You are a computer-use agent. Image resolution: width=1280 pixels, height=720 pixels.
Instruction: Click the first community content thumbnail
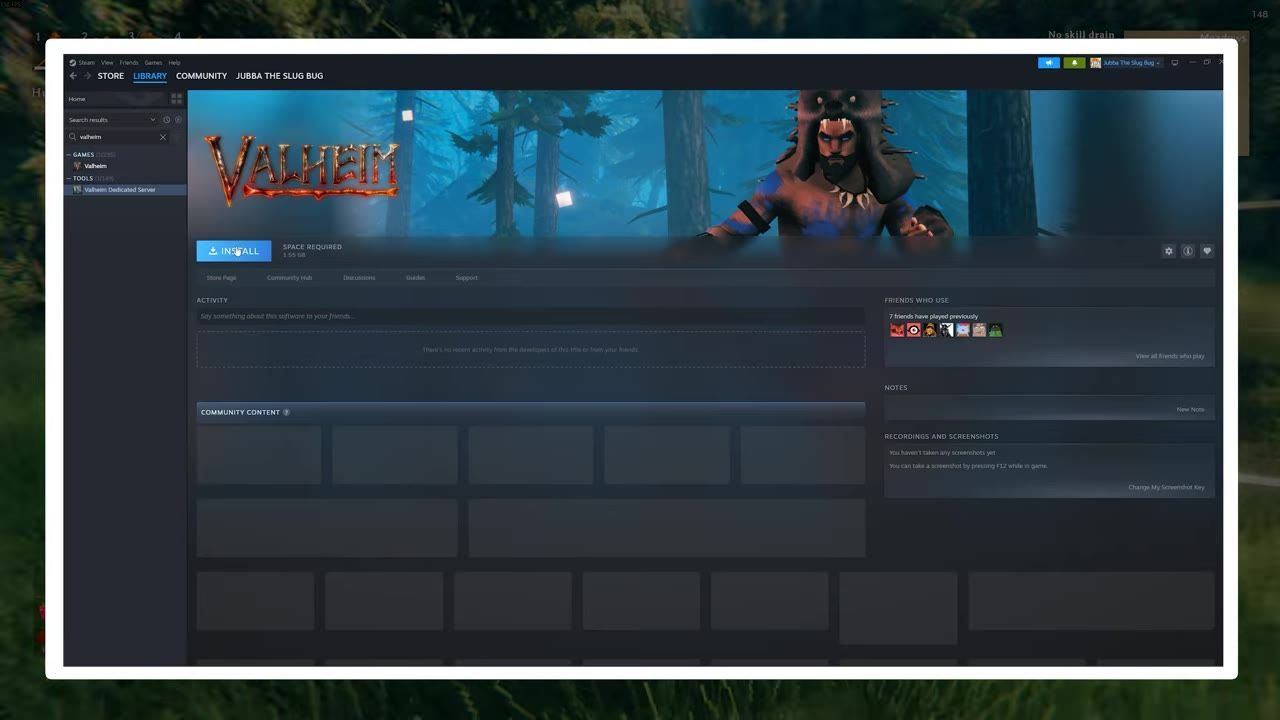[259, 455]
